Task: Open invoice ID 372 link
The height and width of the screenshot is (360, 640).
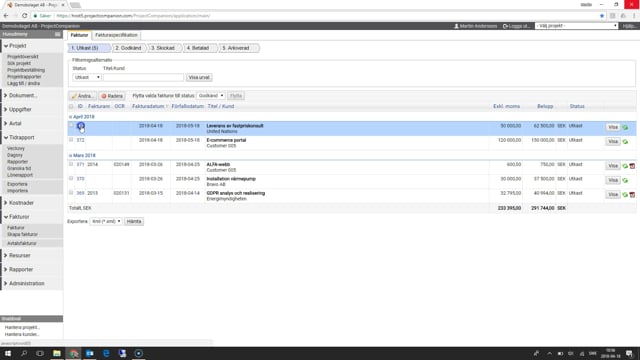Action: pos(80,140)
